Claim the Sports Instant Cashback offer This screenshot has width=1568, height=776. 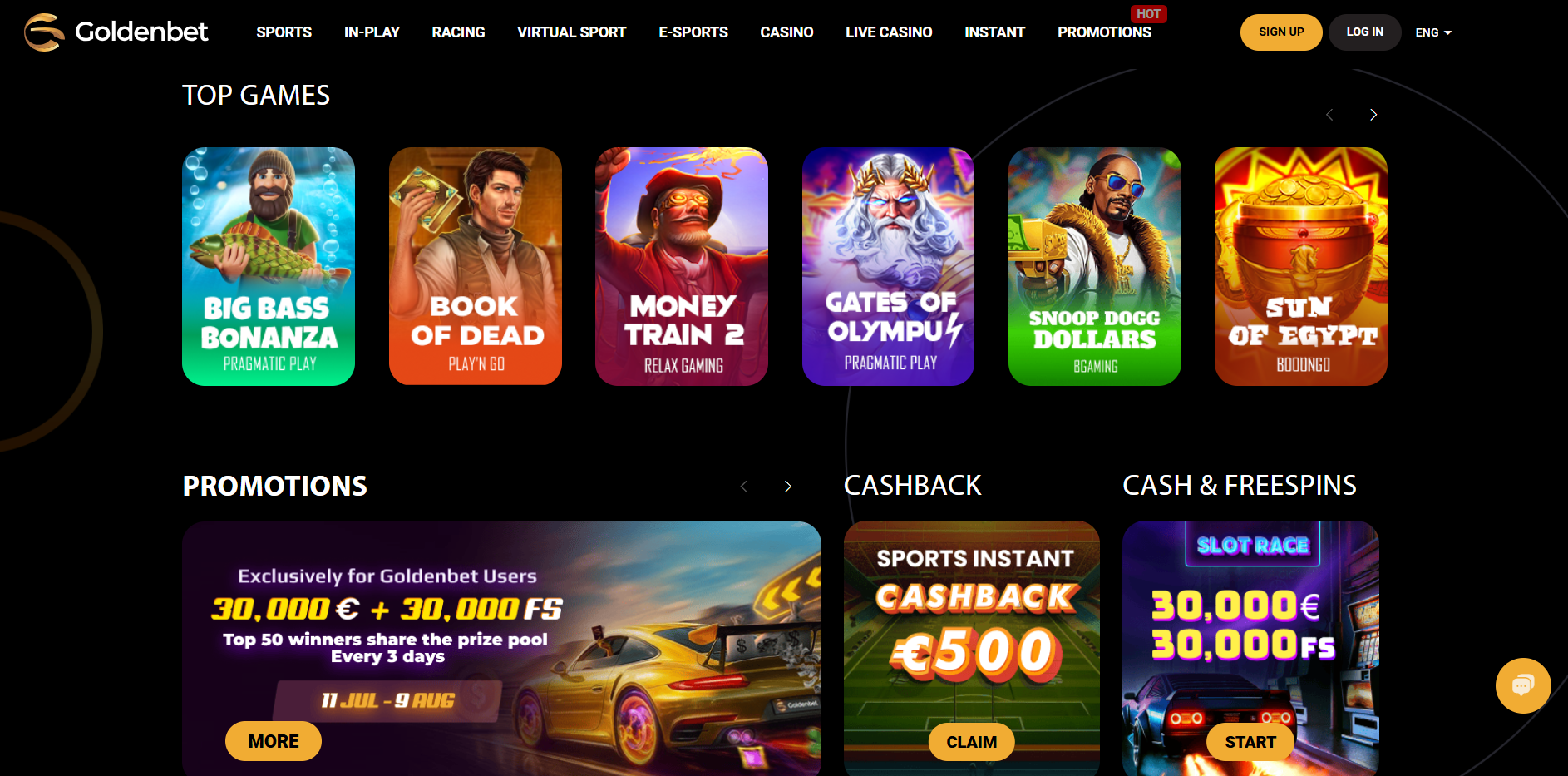pyautogui.click(x=971, y=742)
